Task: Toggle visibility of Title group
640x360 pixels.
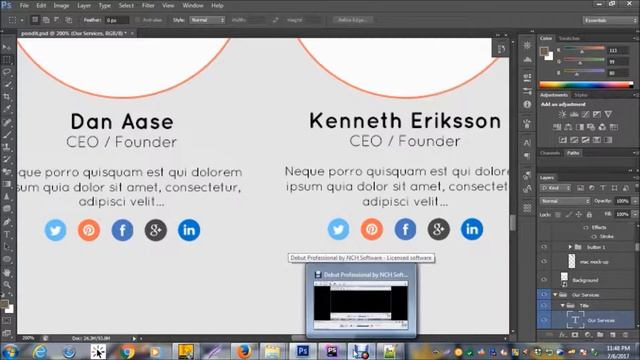Action: coord(544,305)
